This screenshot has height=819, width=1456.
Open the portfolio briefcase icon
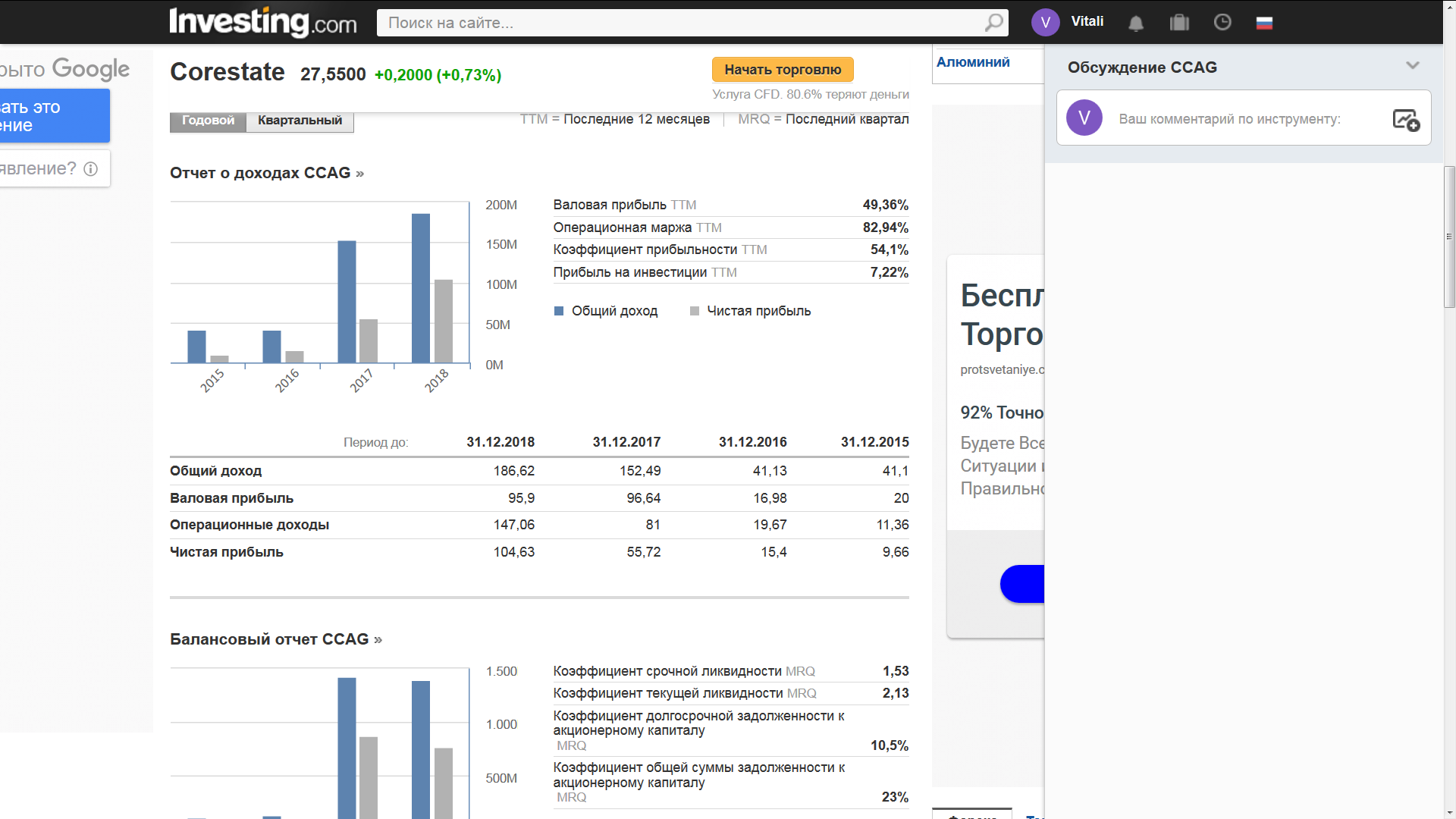1179,23
